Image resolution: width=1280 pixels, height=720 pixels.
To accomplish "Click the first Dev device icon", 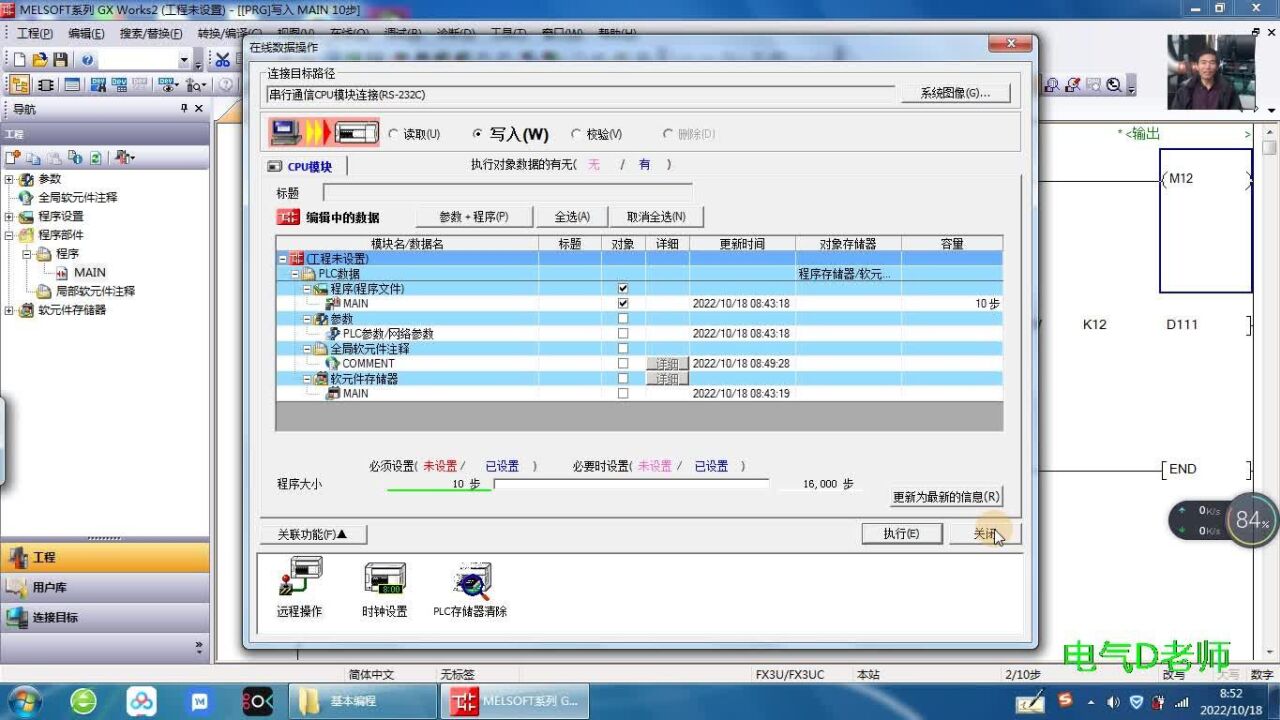I will pos(98,85).
